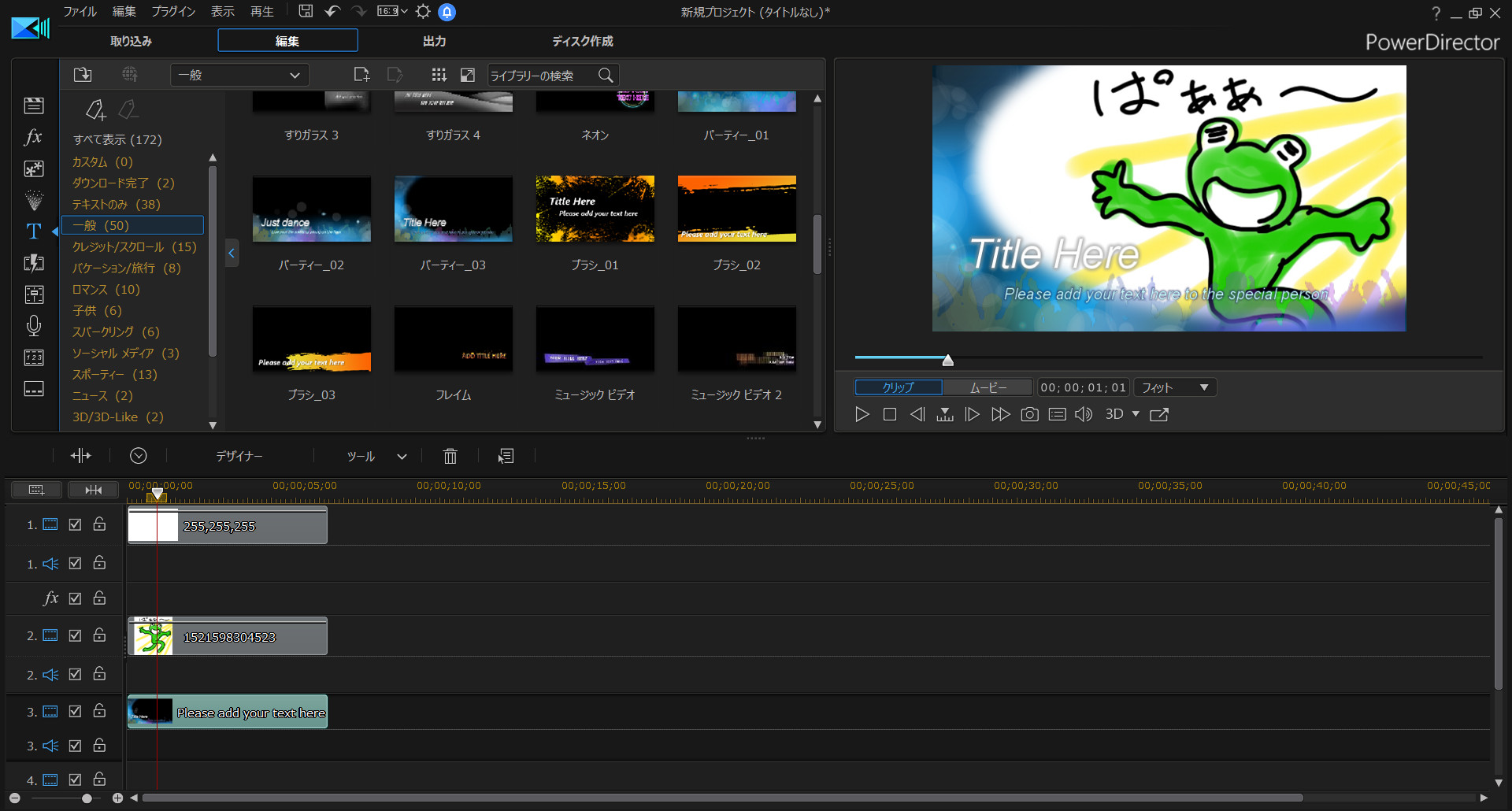Open the 16:9 aspect ratio dropdown
This screenshot has width=1512, height=811.
(x=392, y=11)
